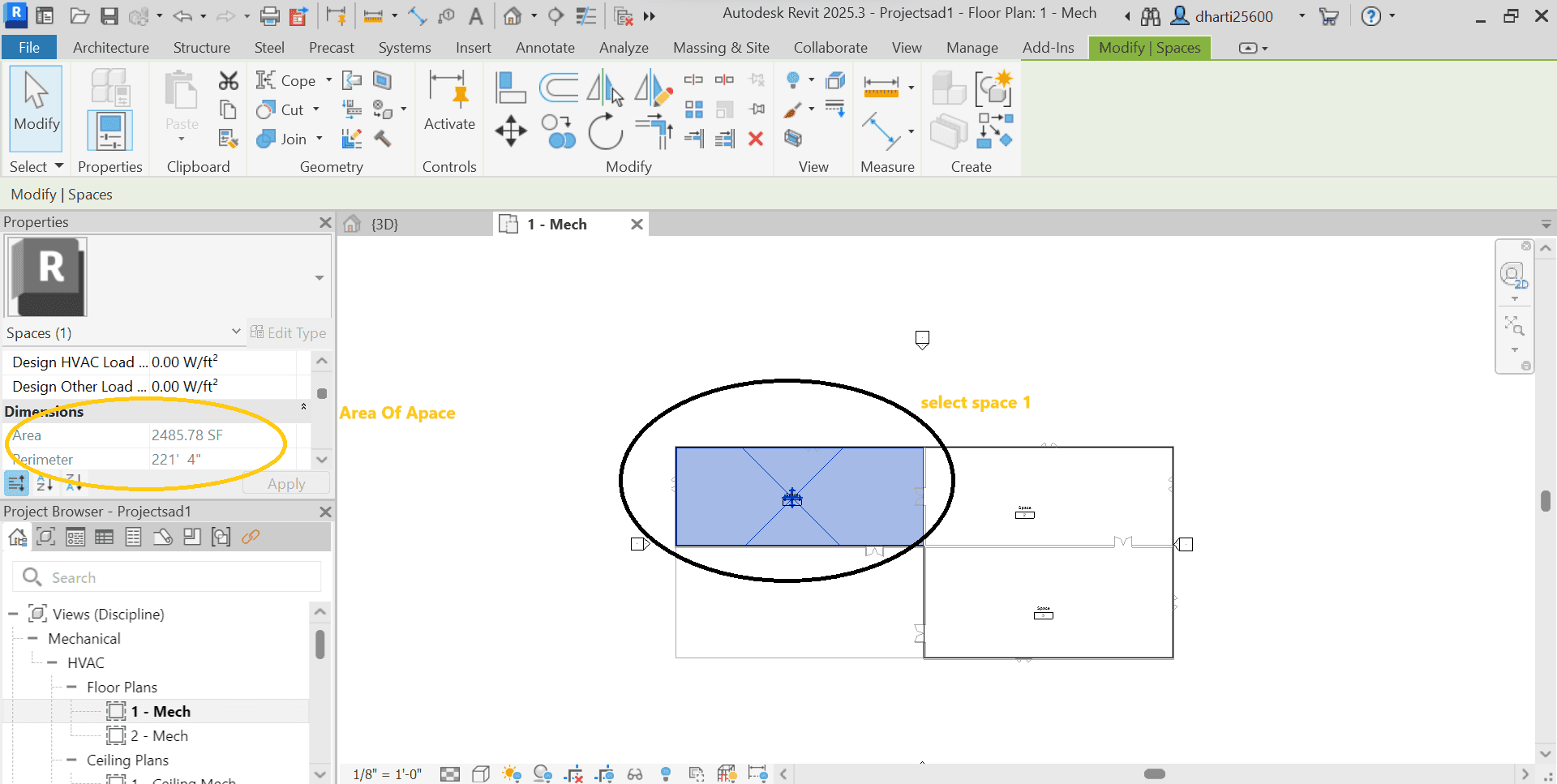
Task: Select the Copy tool in the Clipboard panel
Action: [x=228, y=109]
